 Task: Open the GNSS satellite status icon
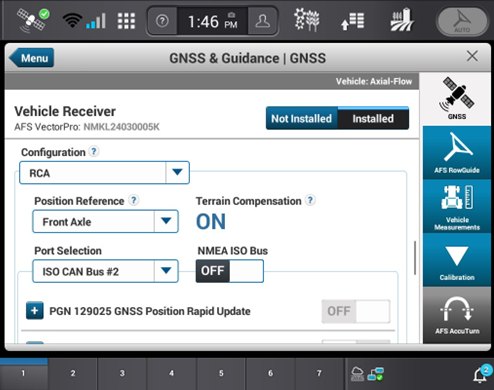pyautogui.click(x=33, y=21)
